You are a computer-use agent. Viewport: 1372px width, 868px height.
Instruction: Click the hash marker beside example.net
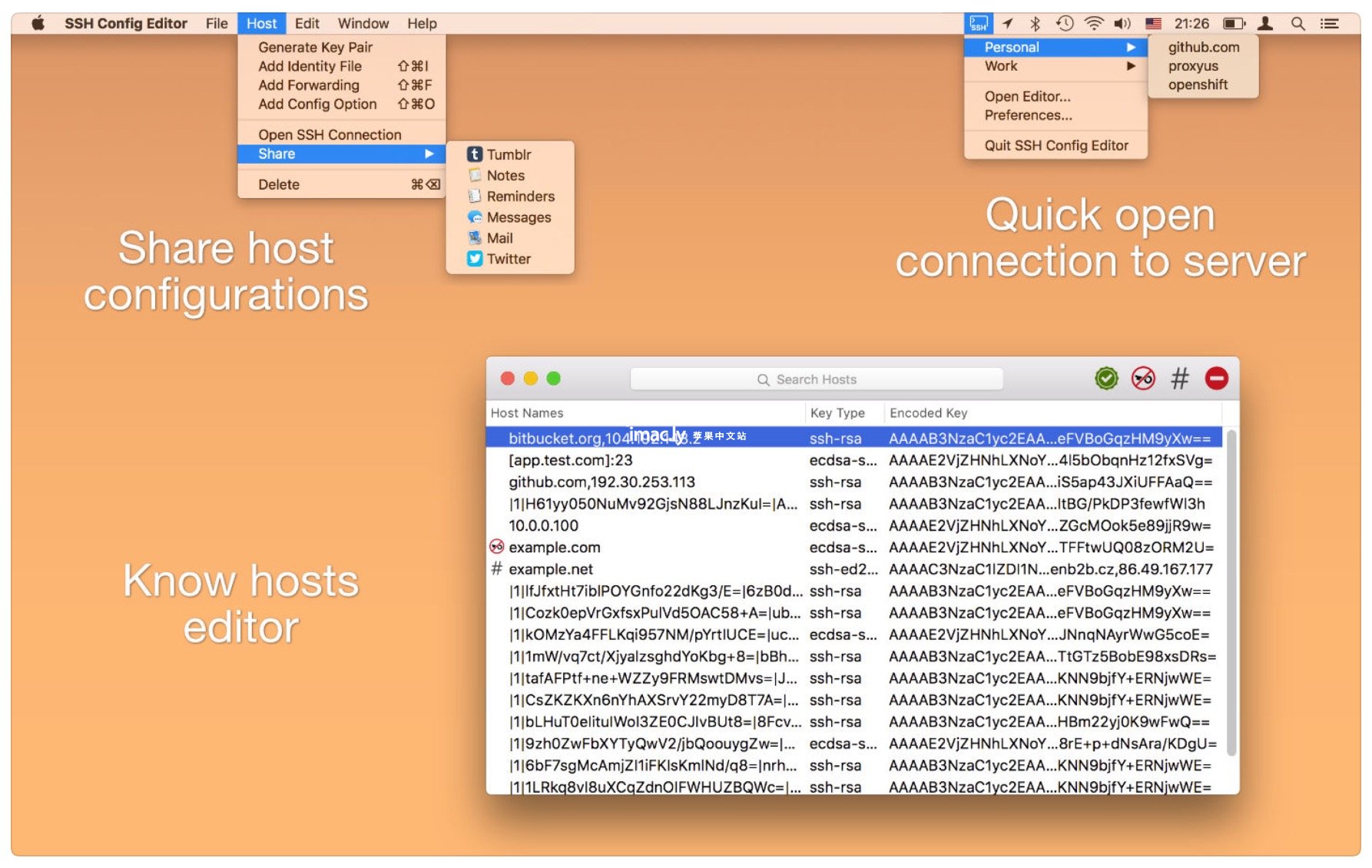pos(496,568)
